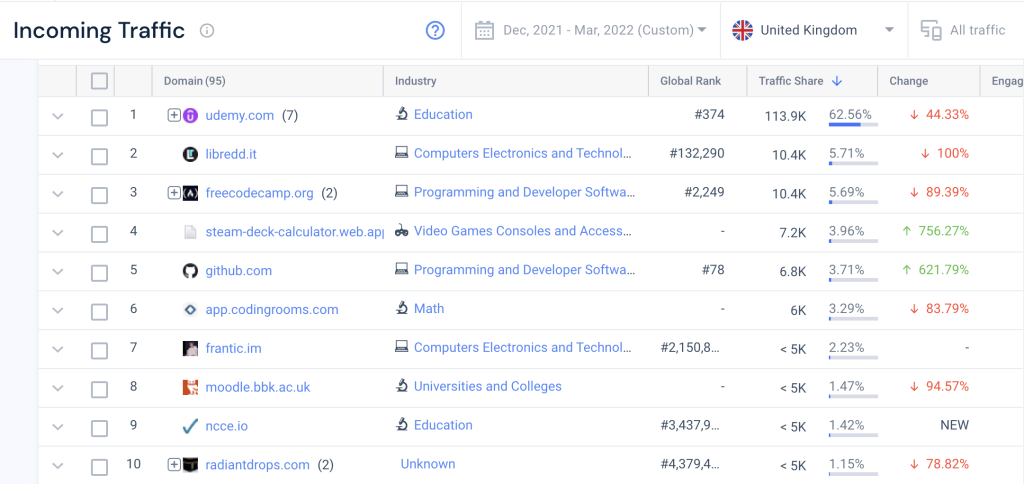The height and width of the screenshot is (484, 1024).
Task: Open the freecodecamp.org domain link
Action: click(259, 193)
